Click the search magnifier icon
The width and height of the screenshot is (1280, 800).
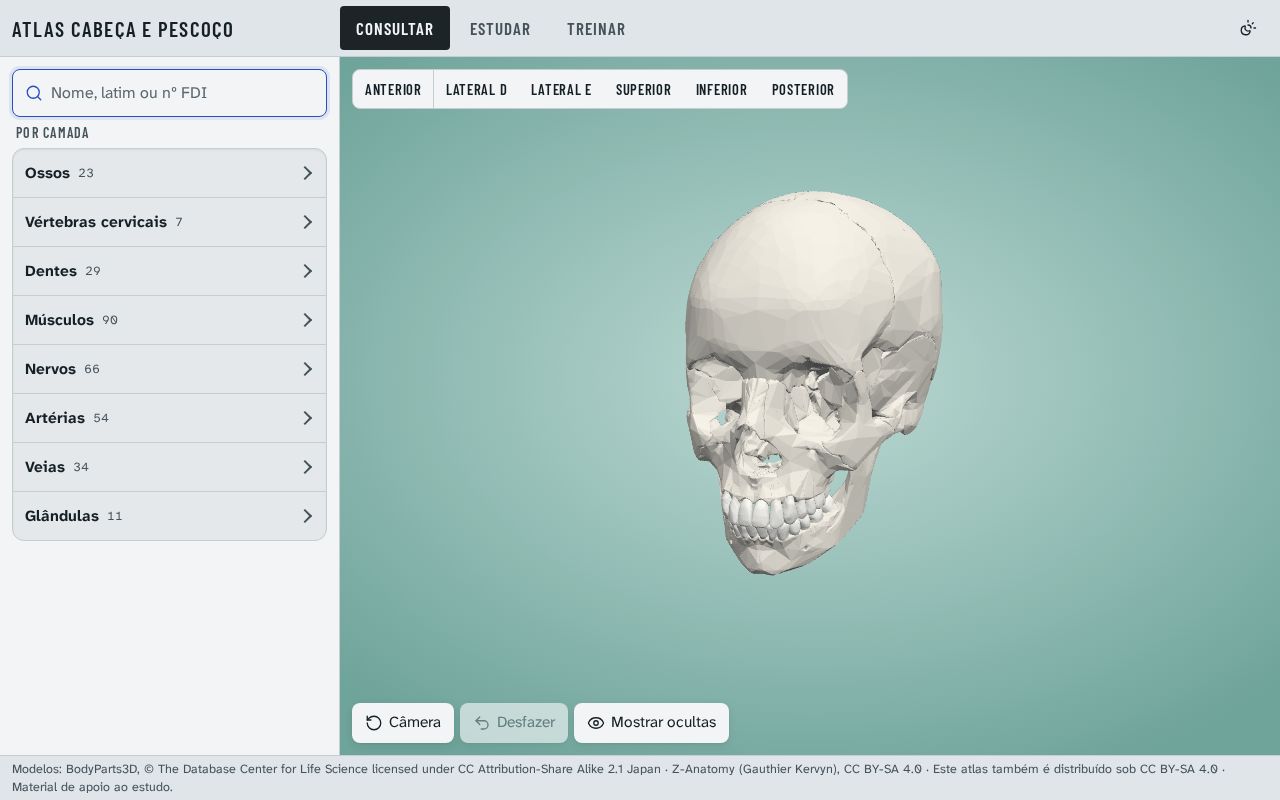tap(34, 93)
